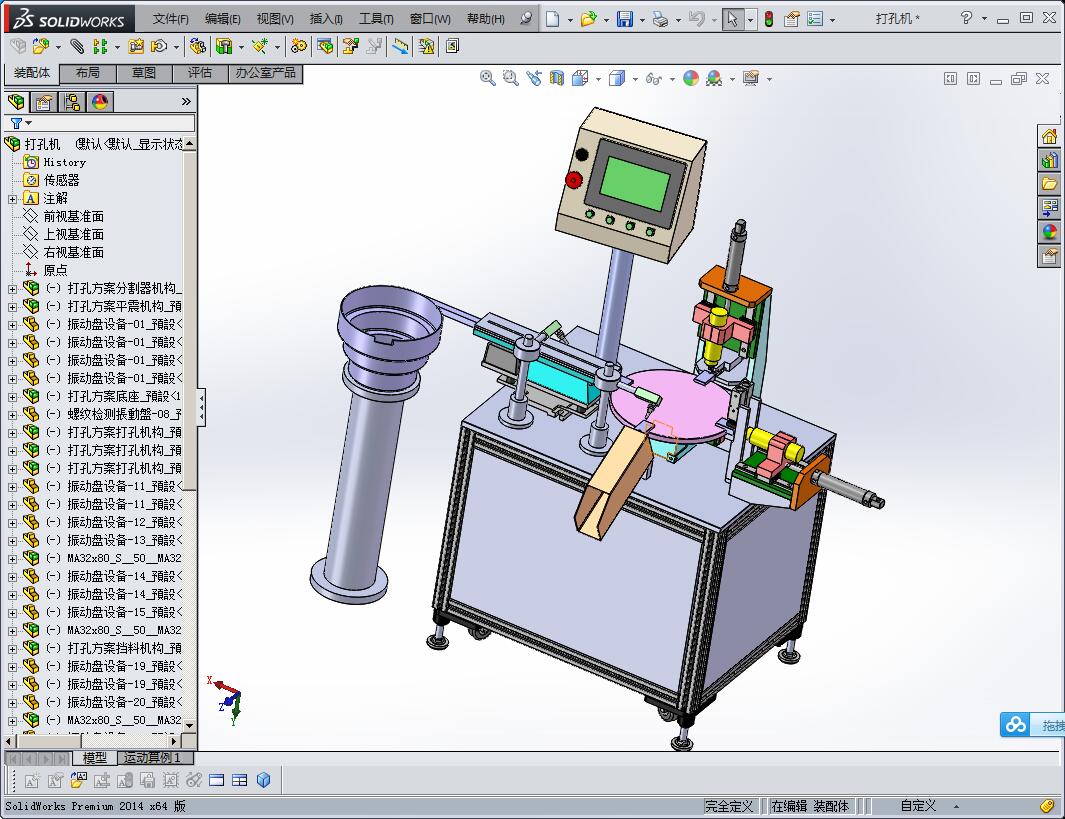Screen dimensions: 1065x819
Task: Click the 评估 CommandManager tab
Action: pyautogui.click(x=198, y=72)
